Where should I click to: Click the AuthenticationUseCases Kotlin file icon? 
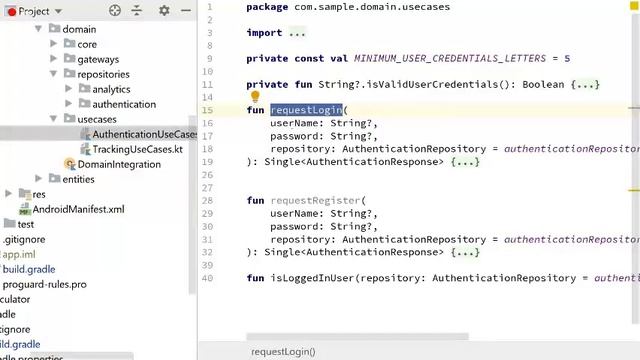pos(85,134)
